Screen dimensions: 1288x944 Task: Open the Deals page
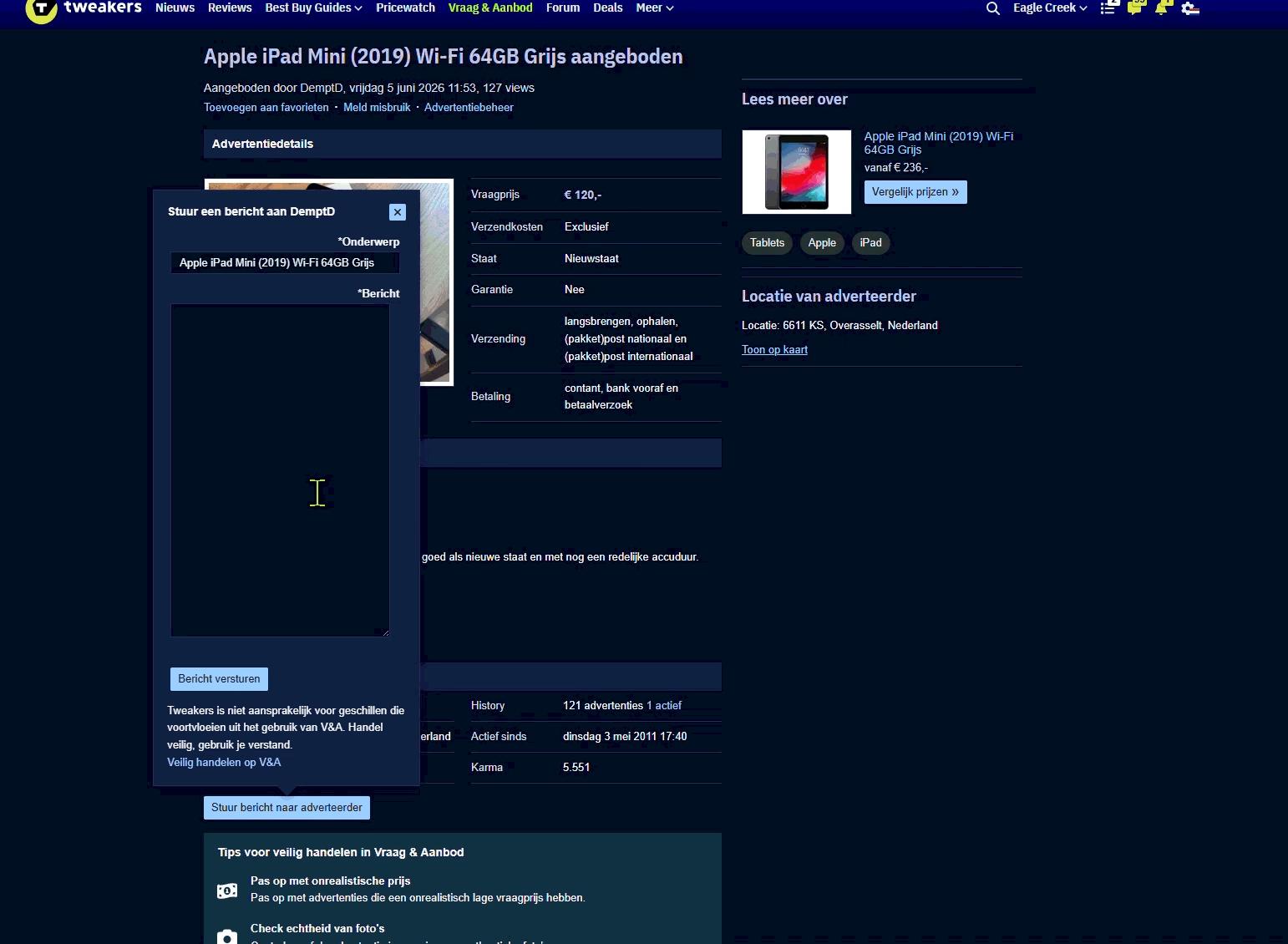pos(608,8)
